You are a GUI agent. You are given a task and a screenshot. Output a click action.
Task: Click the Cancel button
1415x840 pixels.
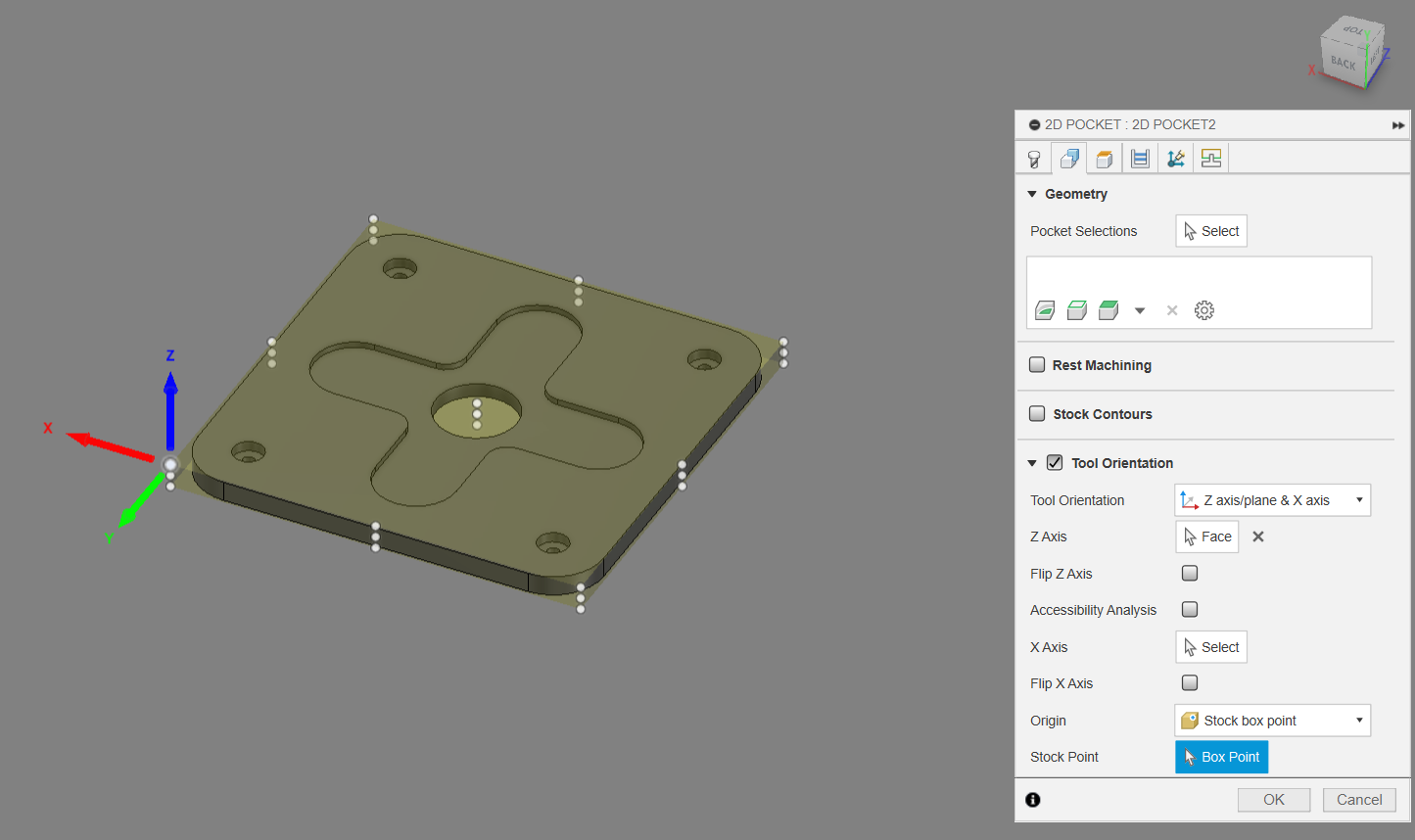coord(1359,800)
